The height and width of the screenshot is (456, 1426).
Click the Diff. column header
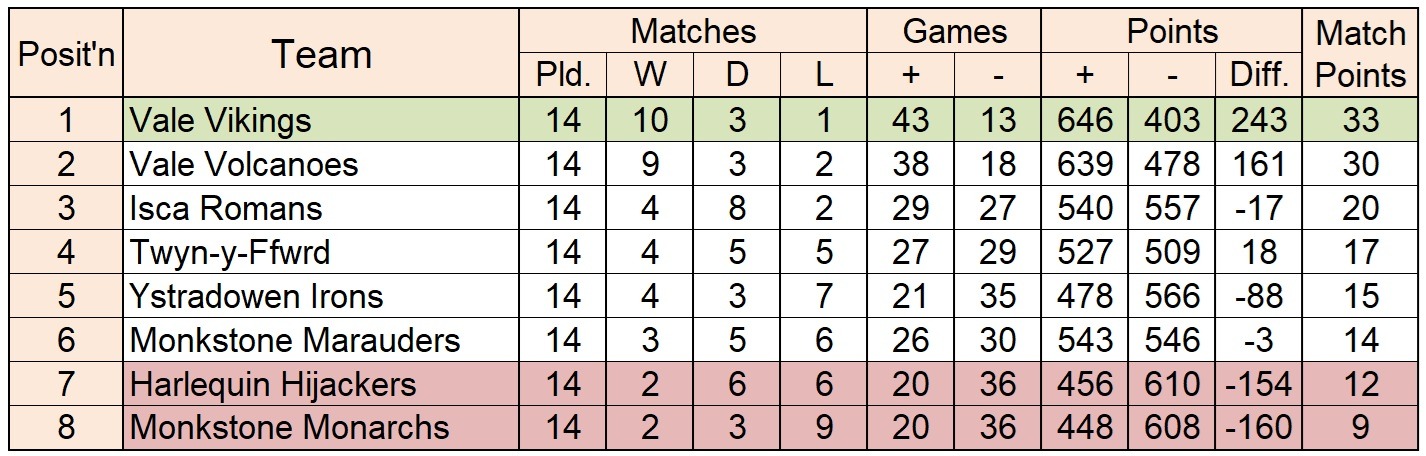point(1259,76)
